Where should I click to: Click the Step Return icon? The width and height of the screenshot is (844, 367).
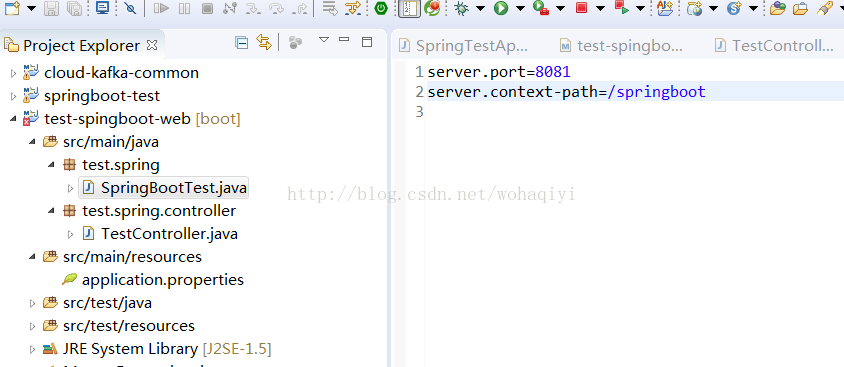[x=300, y=8]
